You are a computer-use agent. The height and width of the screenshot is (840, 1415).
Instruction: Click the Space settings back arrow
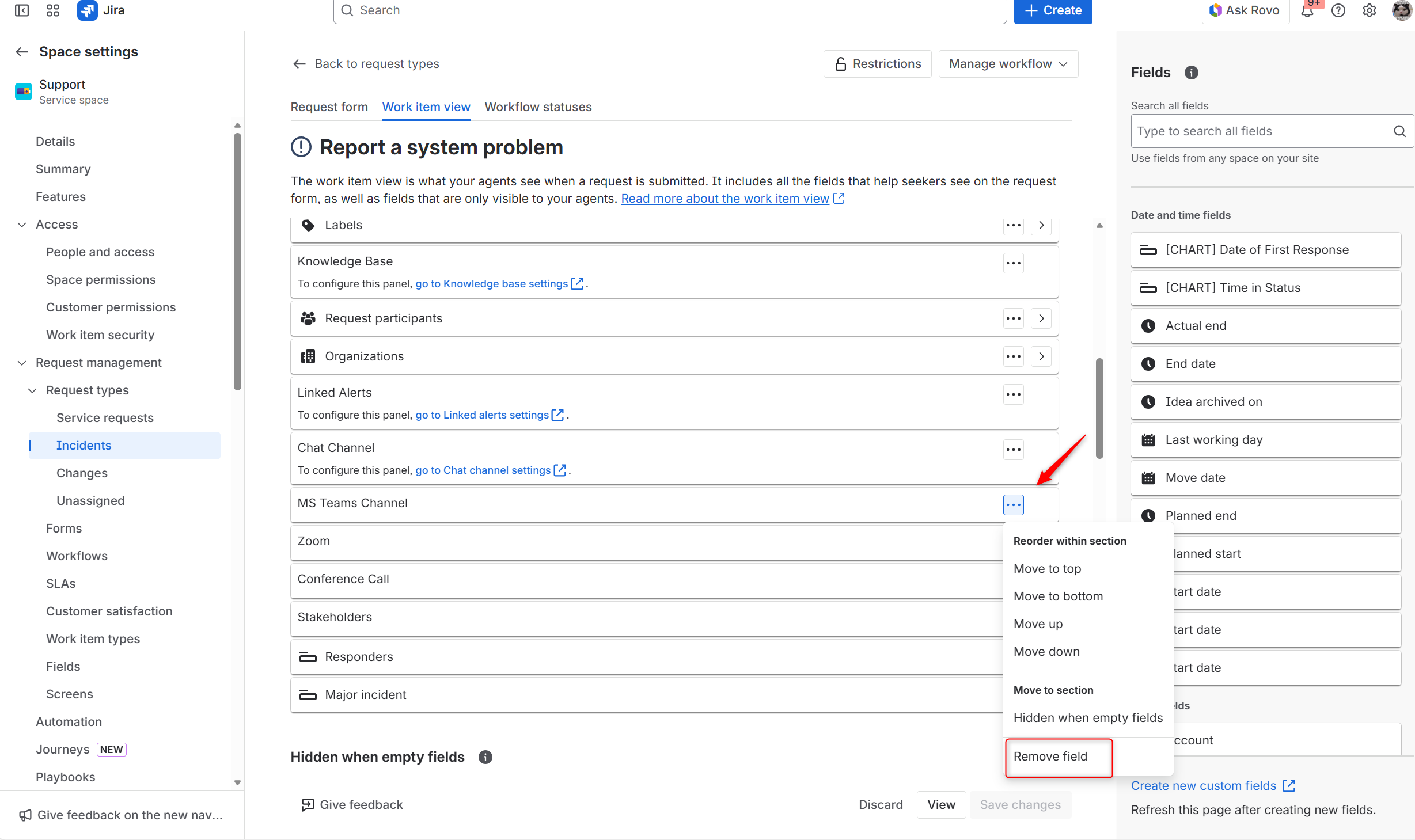pyautogui.click(x=22, y=52)
